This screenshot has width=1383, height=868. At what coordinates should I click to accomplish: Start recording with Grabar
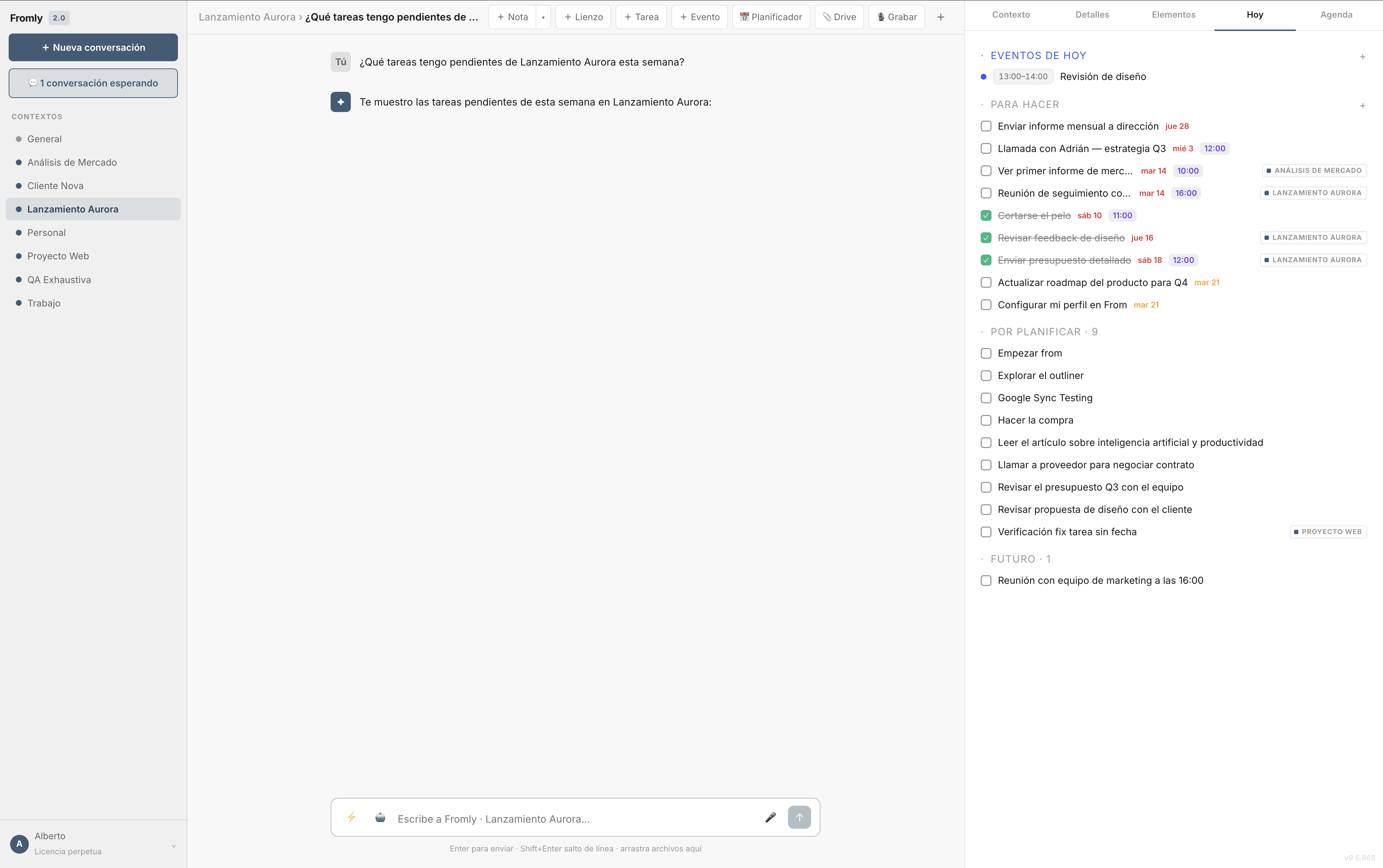[896, 17]
